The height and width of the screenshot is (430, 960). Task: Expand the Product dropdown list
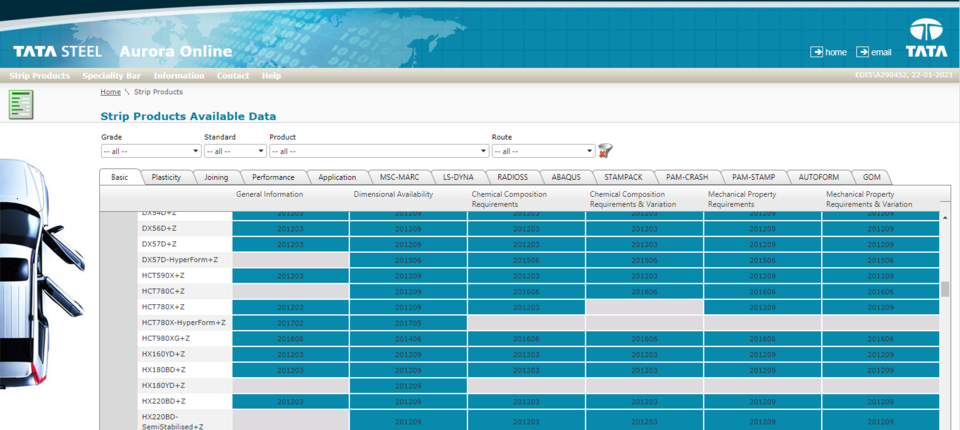tap(378, 152)
